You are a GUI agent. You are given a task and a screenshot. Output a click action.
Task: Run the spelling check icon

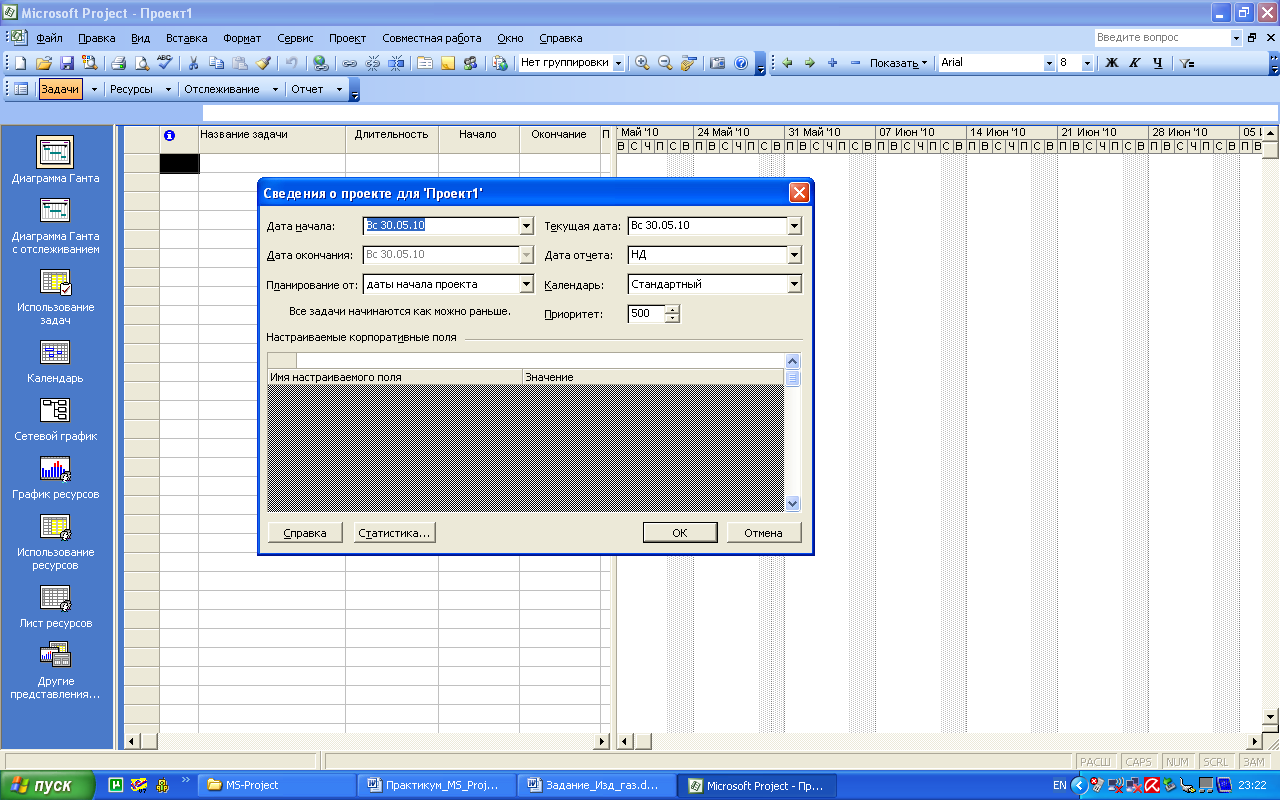coord(164,62)
